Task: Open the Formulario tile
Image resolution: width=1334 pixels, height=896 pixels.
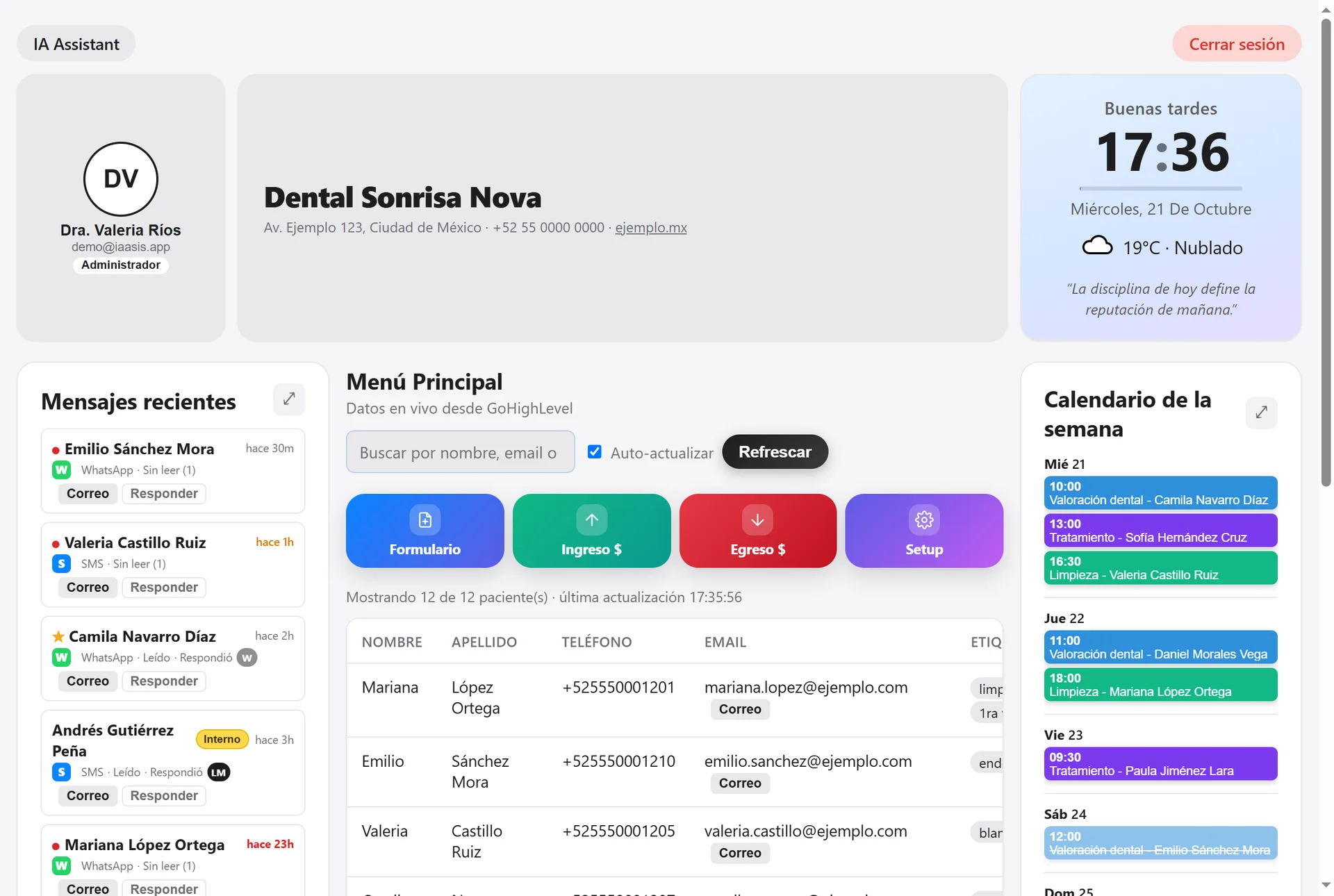Action: point(425,531)
